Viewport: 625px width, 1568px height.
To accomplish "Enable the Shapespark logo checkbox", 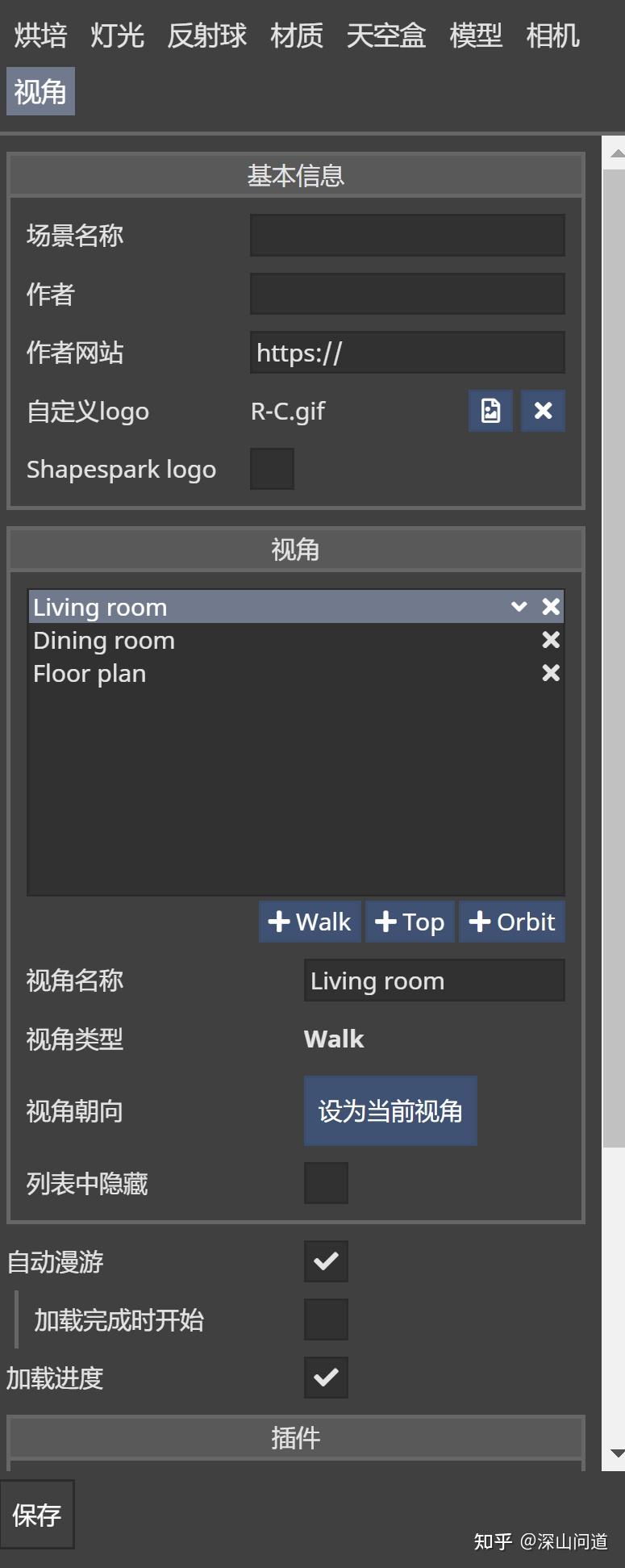I will pos(272,468).
